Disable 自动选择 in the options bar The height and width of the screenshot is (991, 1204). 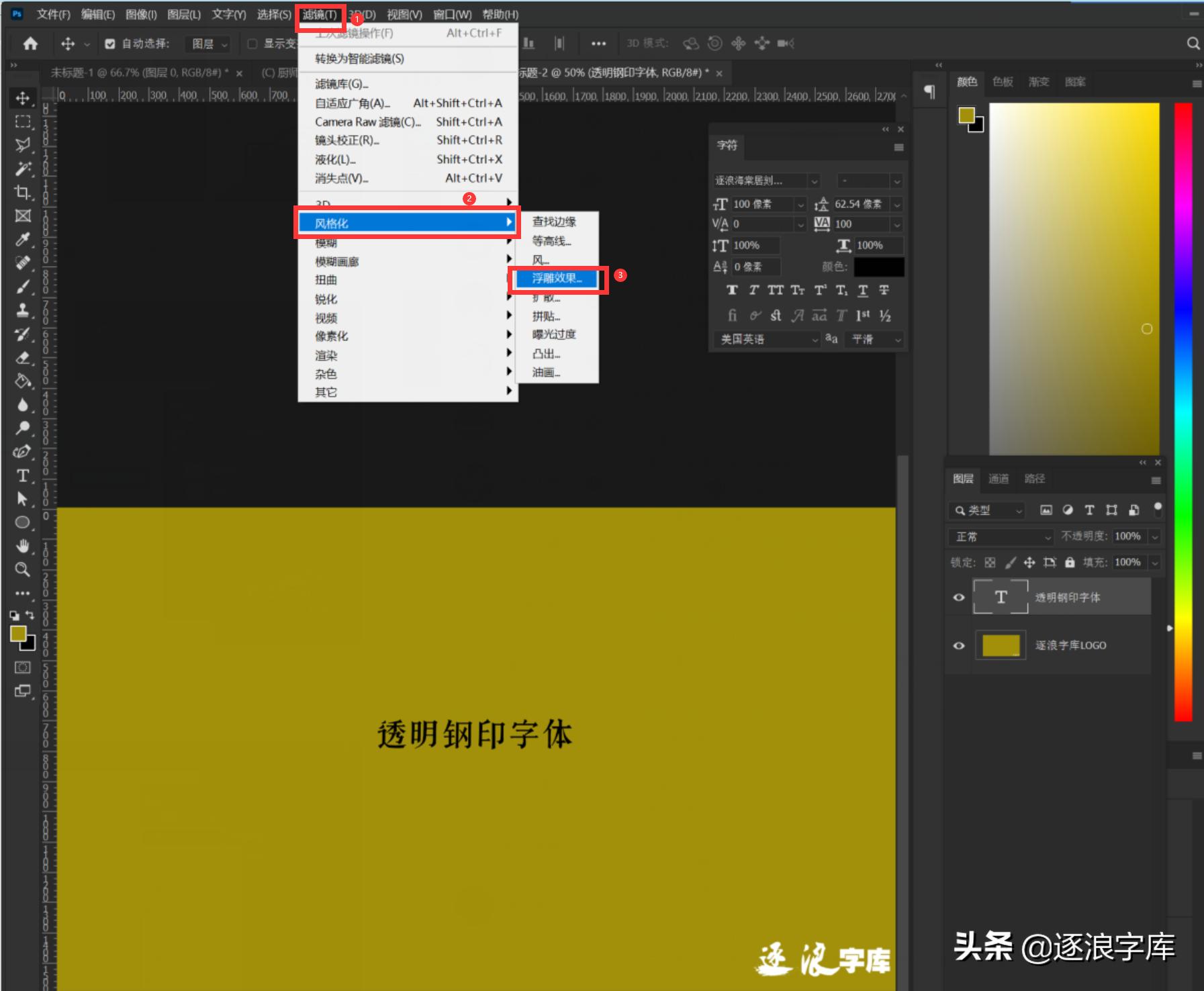(110, 44)
